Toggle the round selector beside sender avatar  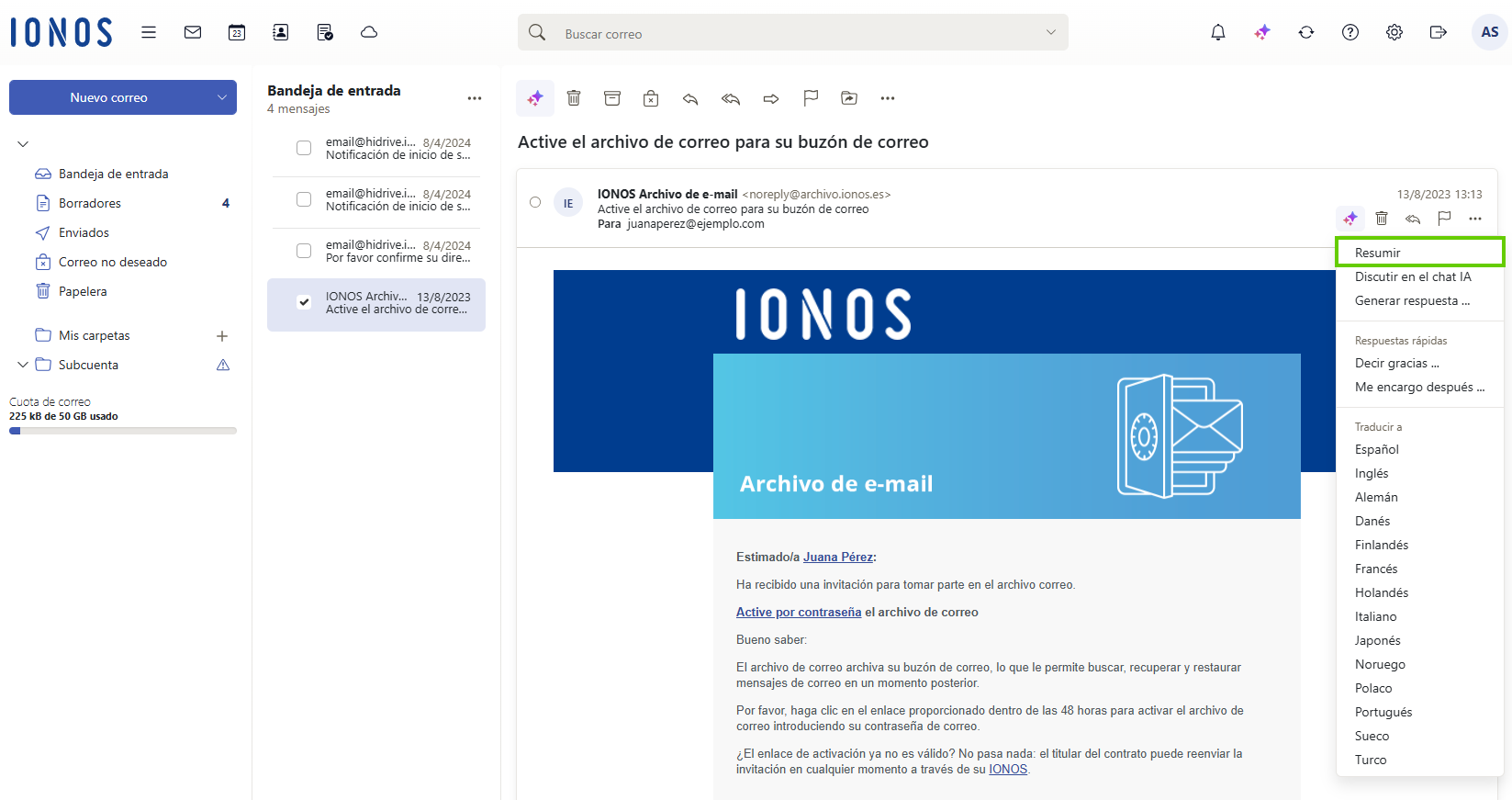(535, 202)
